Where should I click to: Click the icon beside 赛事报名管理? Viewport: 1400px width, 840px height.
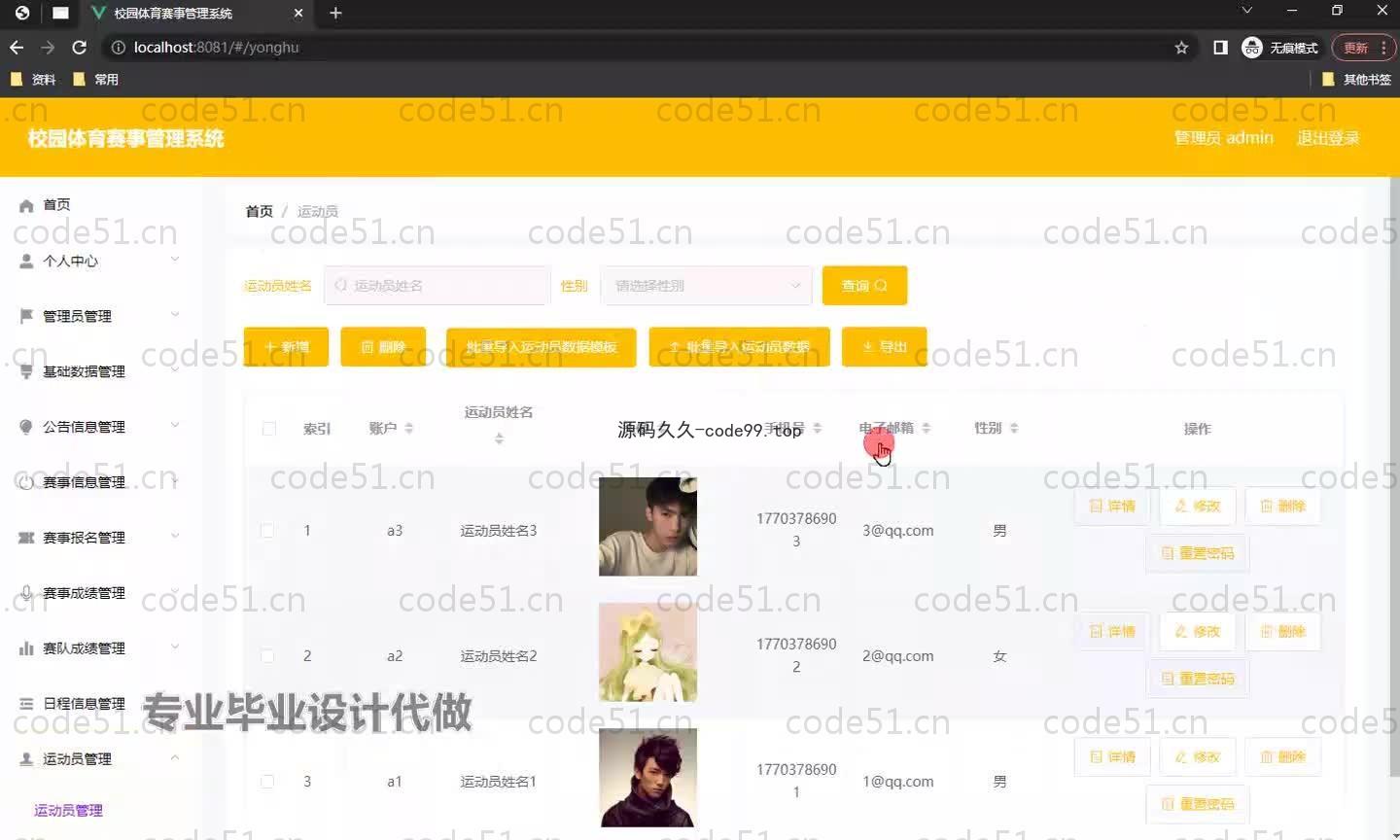pos(26,538)
